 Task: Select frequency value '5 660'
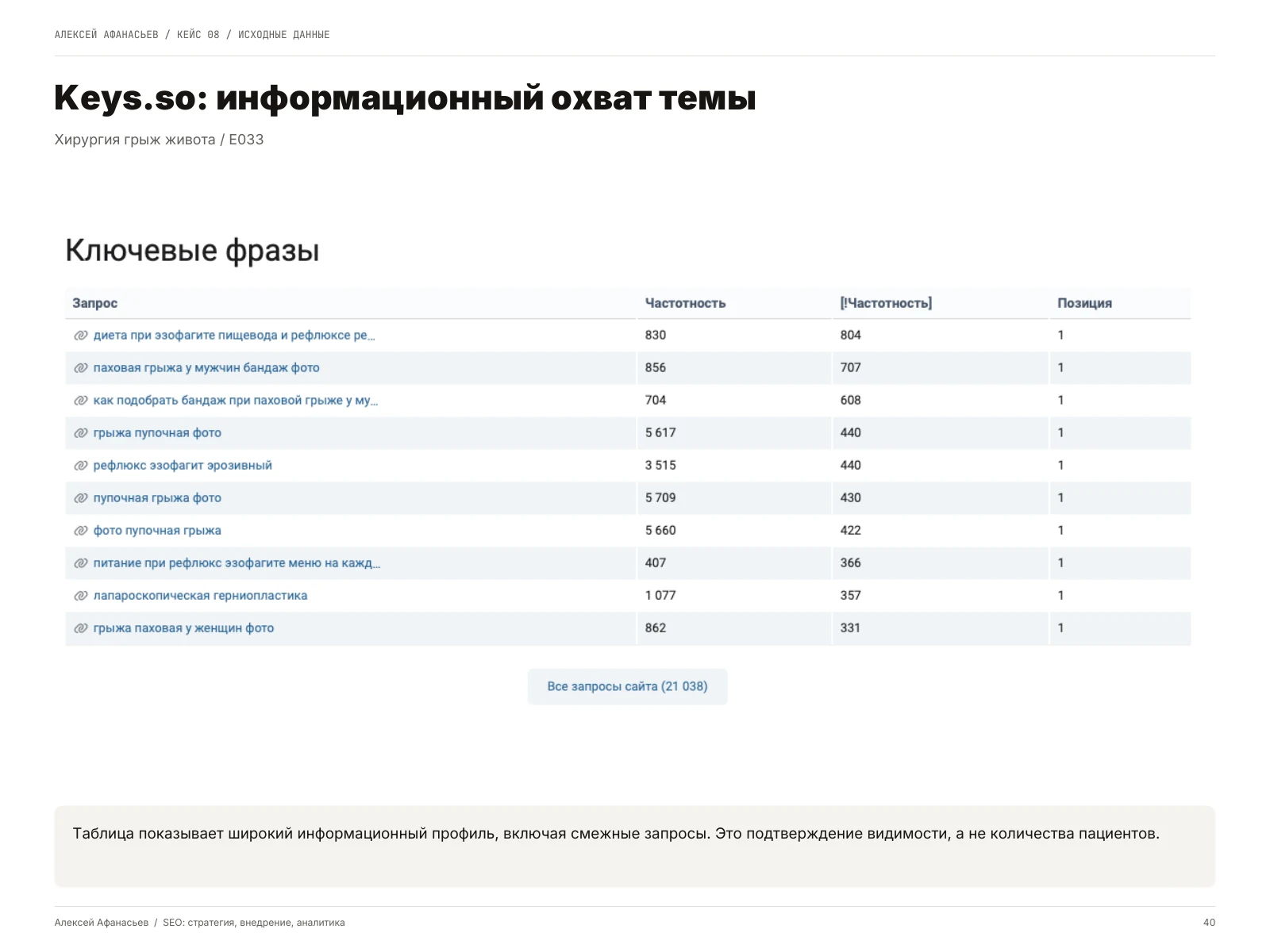click(x=660, y=531)
